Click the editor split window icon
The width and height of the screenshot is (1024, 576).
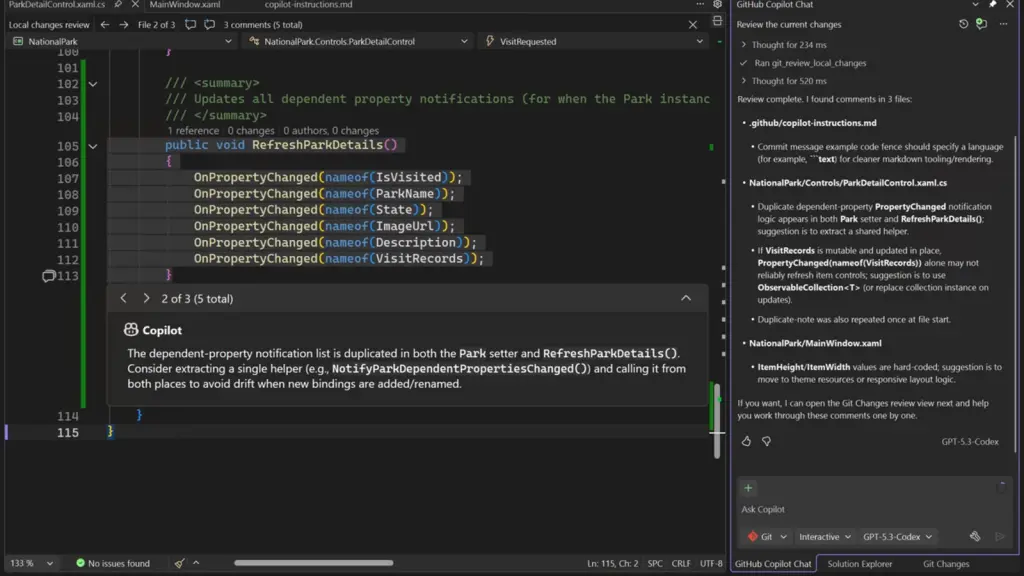click(x=717, y=21)
